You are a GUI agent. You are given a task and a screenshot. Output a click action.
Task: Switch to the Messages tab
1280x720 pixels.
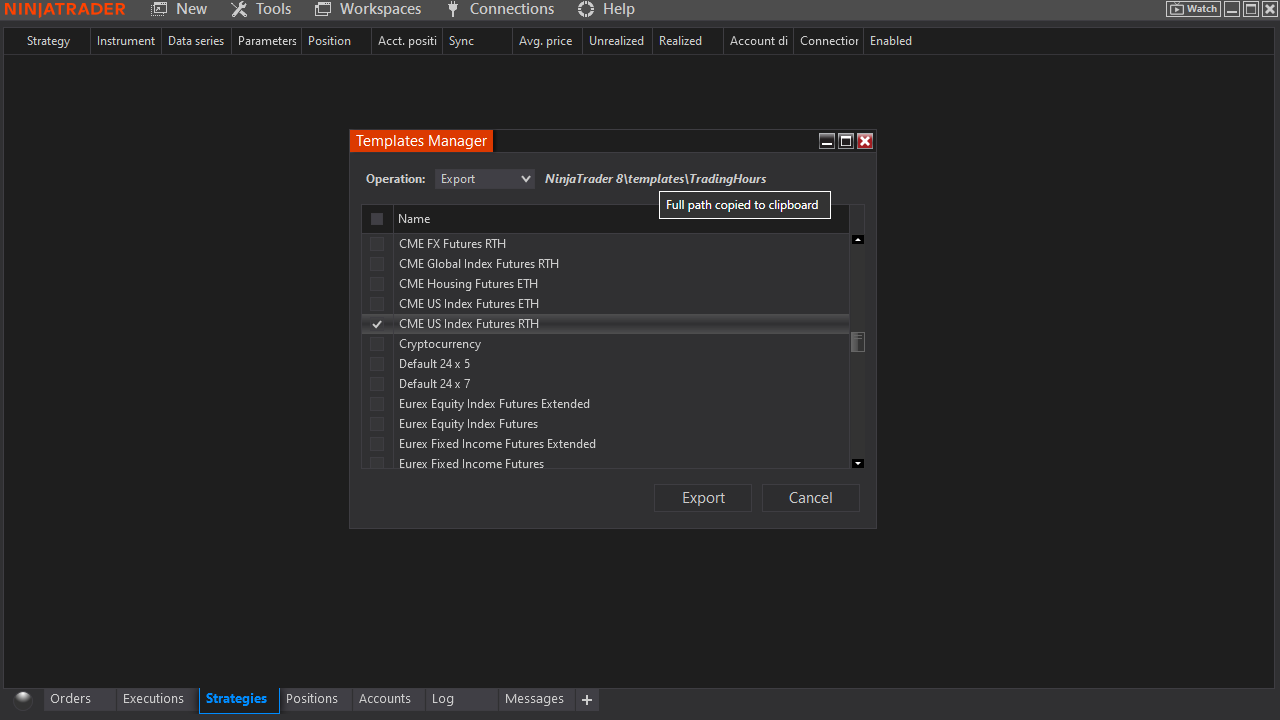(x=534, y=699)
